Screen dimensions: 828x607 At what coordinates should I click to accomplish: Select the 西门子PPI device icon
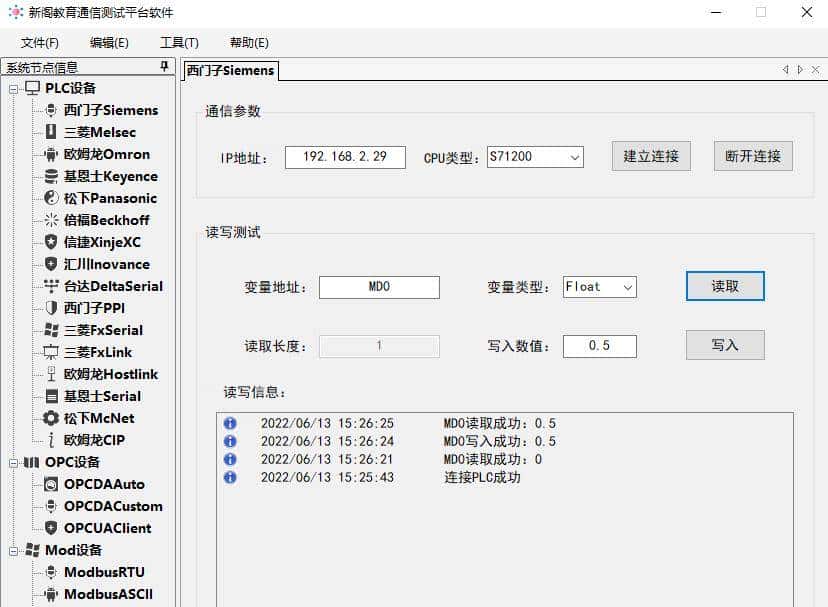point(52,308)
